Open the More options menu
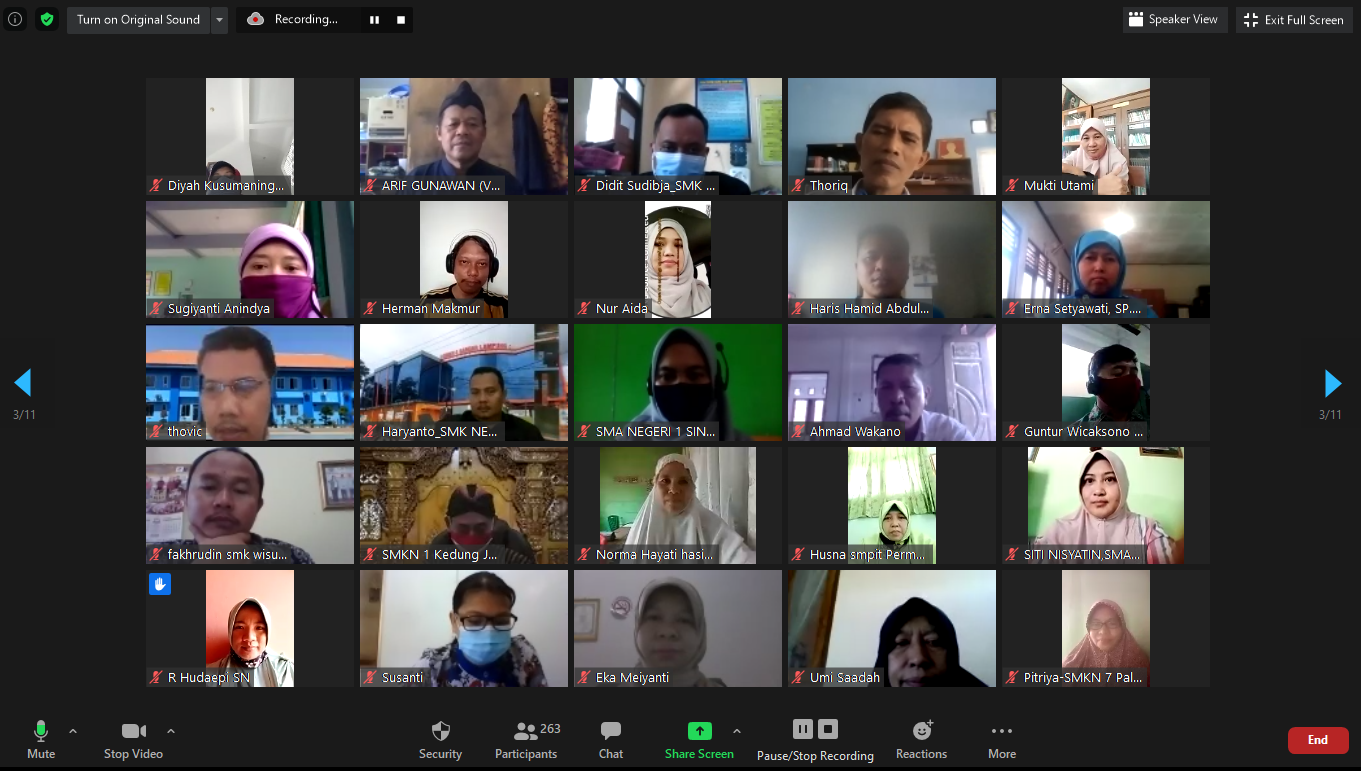Viewport: 1361px width, 771px height. click(x=1002, y=739)
